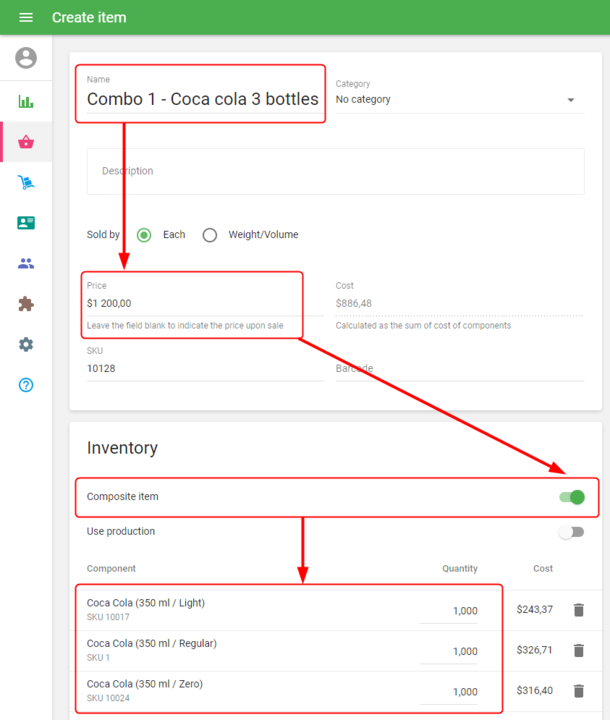Open Inventory management cart icon
Screen dimensions: 610x720
pyautogui.click(x=26, y=182)
